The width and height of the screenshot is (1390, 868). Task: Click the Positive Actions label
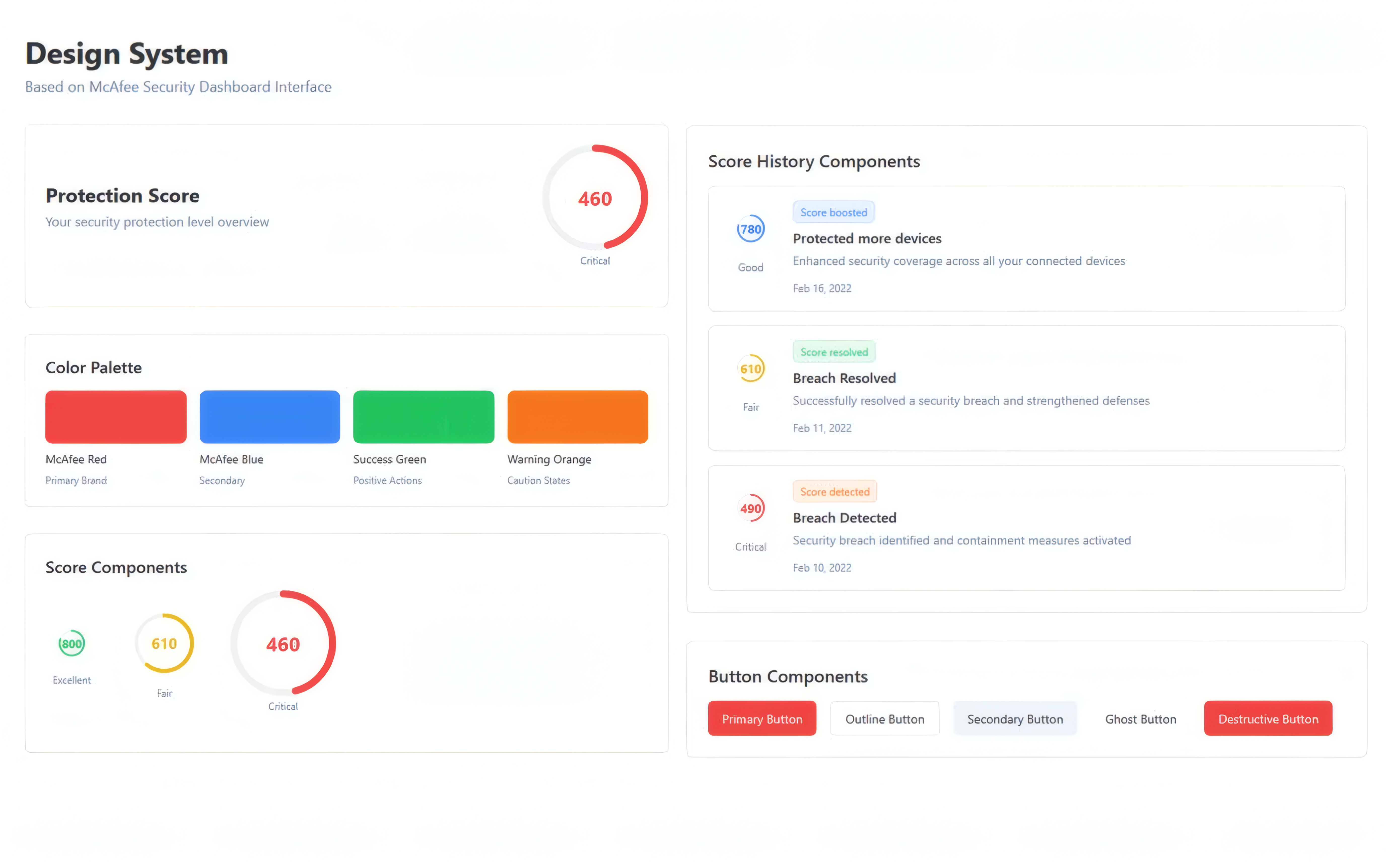(387, 481)
